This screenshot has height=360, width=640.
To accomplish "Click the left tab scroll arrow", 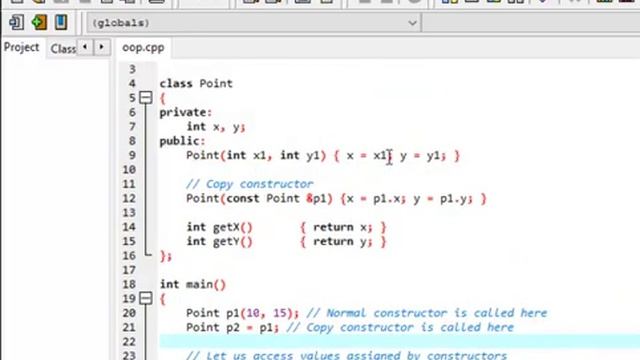I will pos(85,47).
